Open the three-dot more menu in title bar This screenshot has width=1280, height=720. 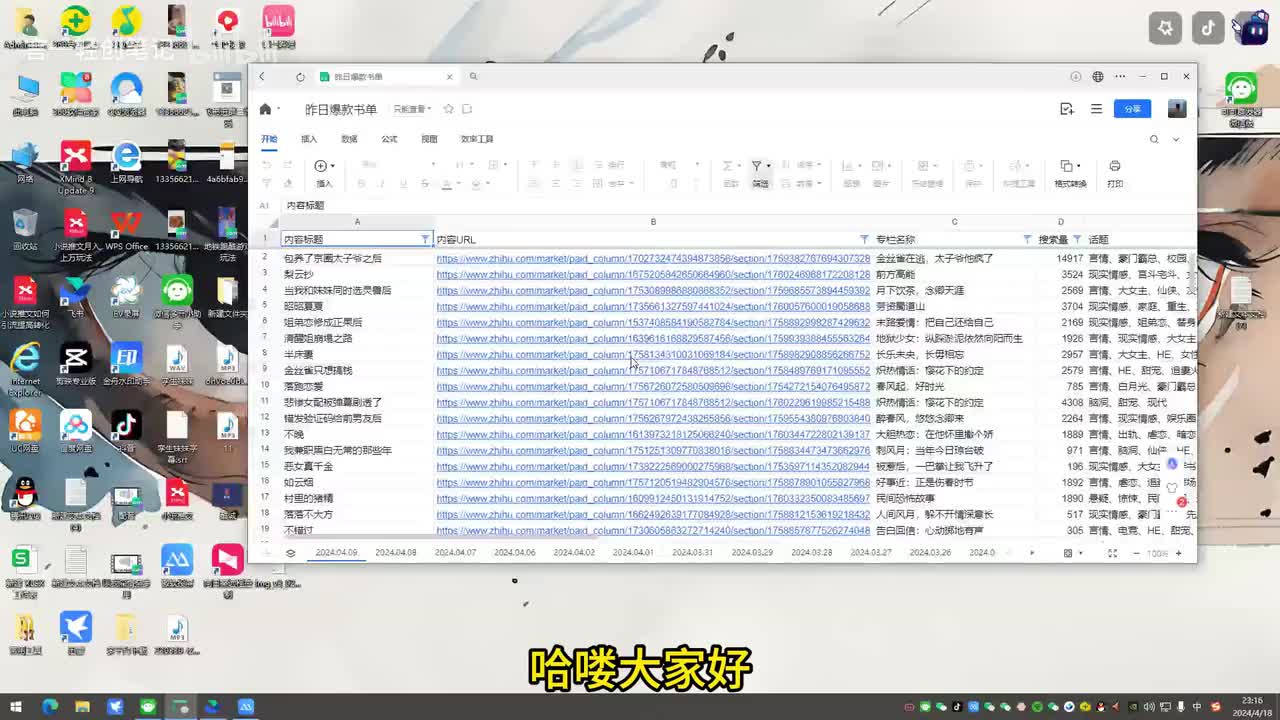(x=1119, y=77)
